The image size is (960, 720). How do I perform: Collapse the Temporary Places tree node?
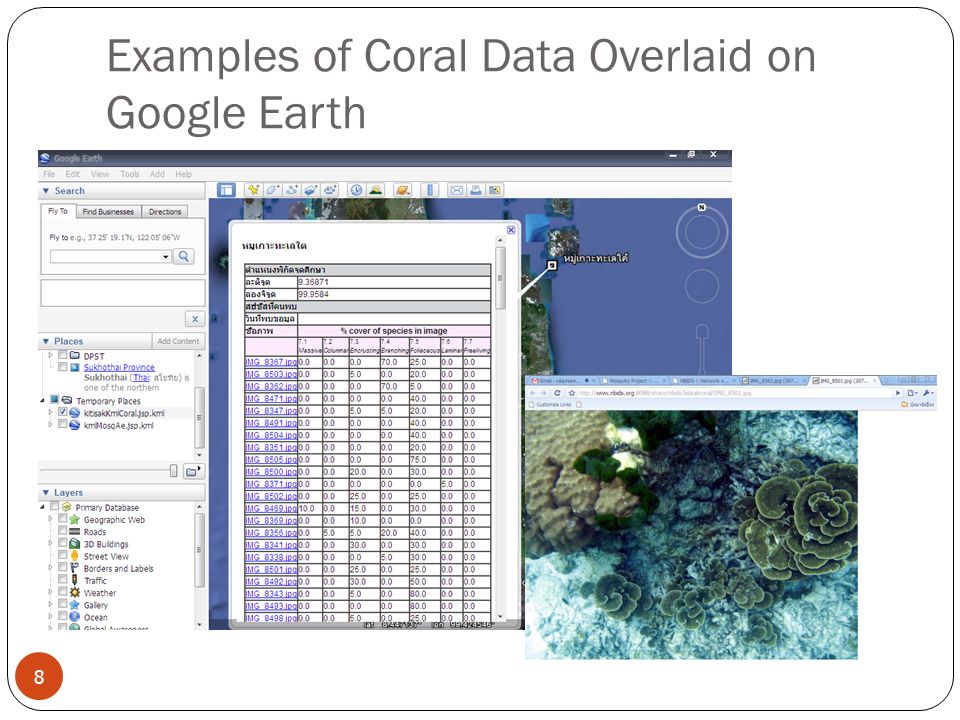pos(42,400)
